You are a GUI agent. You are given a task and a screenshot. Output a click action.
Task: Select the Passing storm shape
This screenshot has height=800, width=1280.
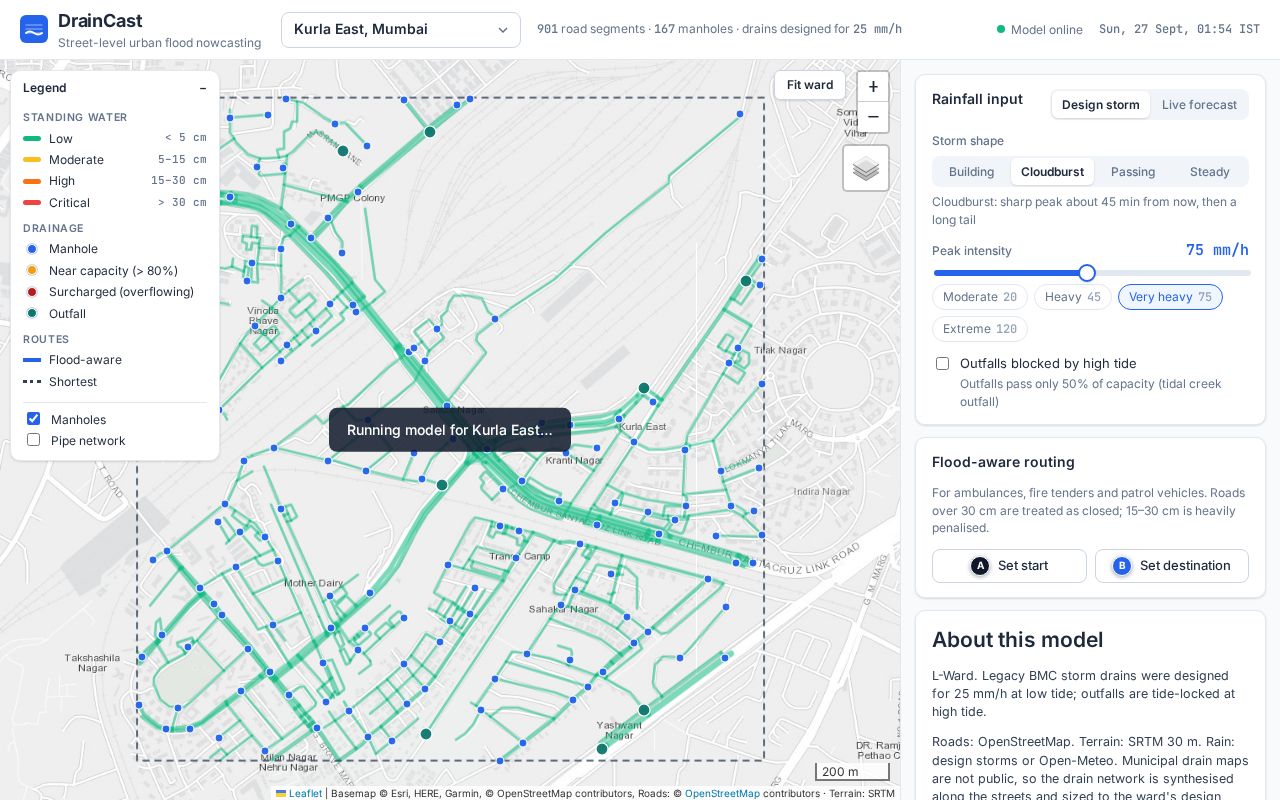1133,172
